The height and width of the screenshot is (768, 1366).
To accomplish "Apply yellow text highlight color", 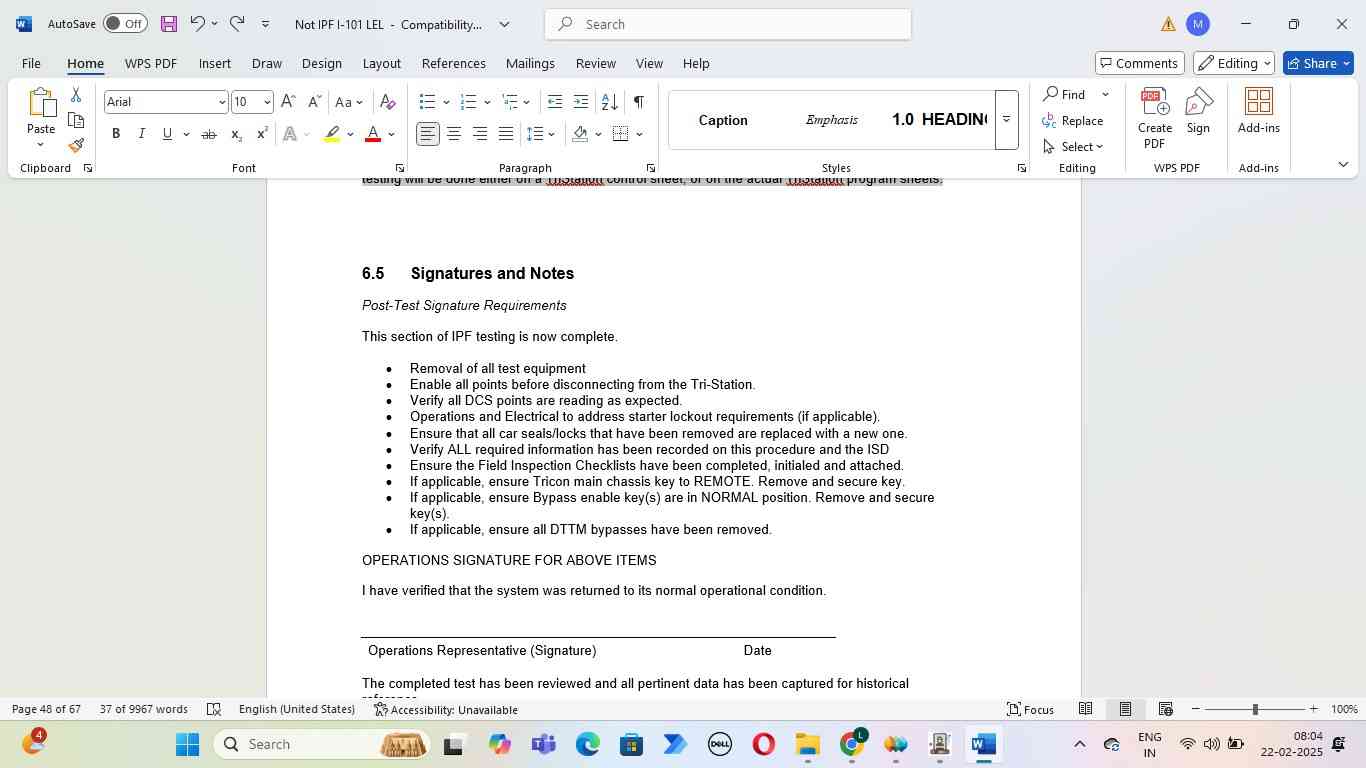I will pos(333,134).
